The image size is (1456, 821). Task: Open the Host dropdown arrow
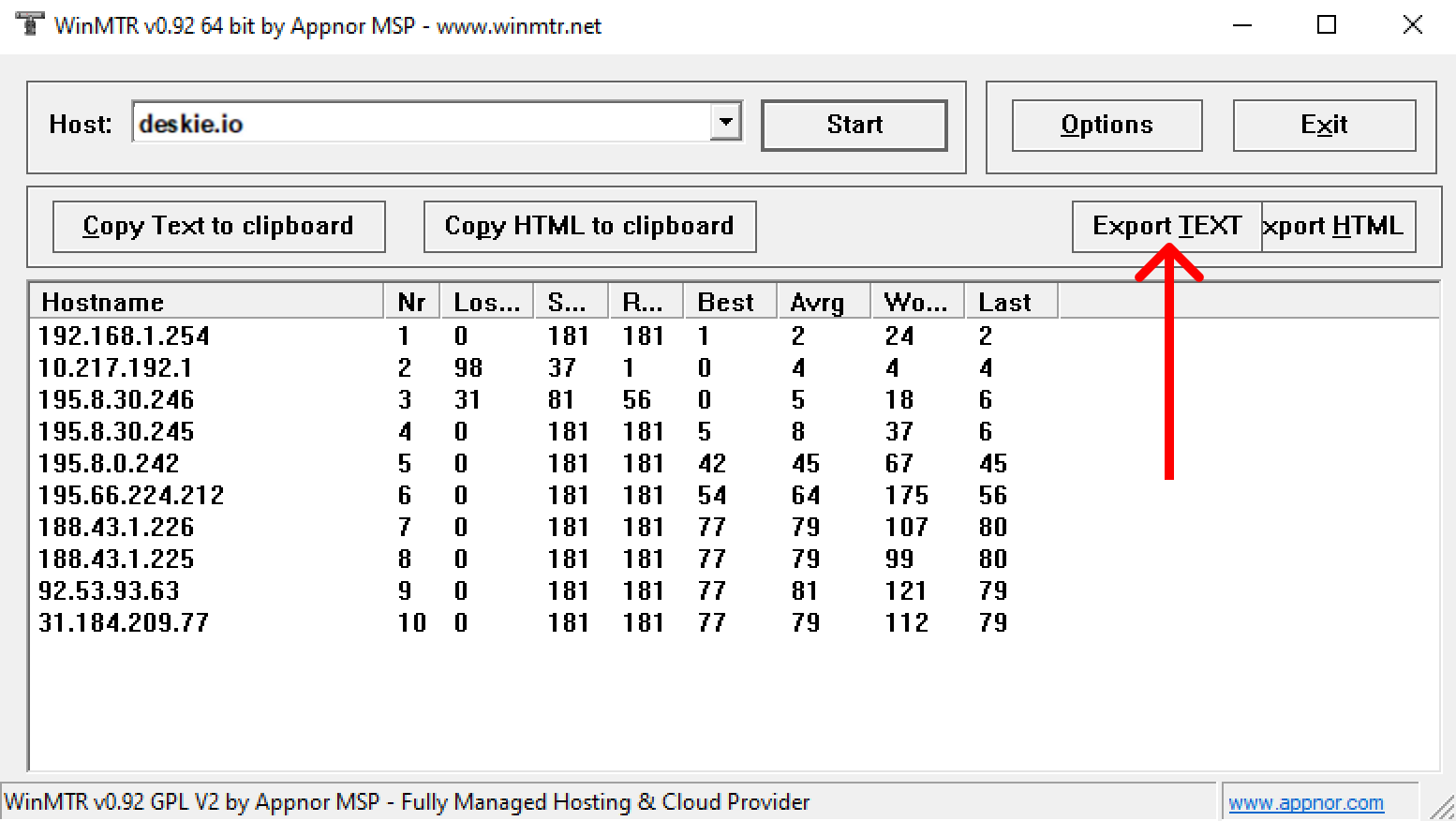click(725, 122)
